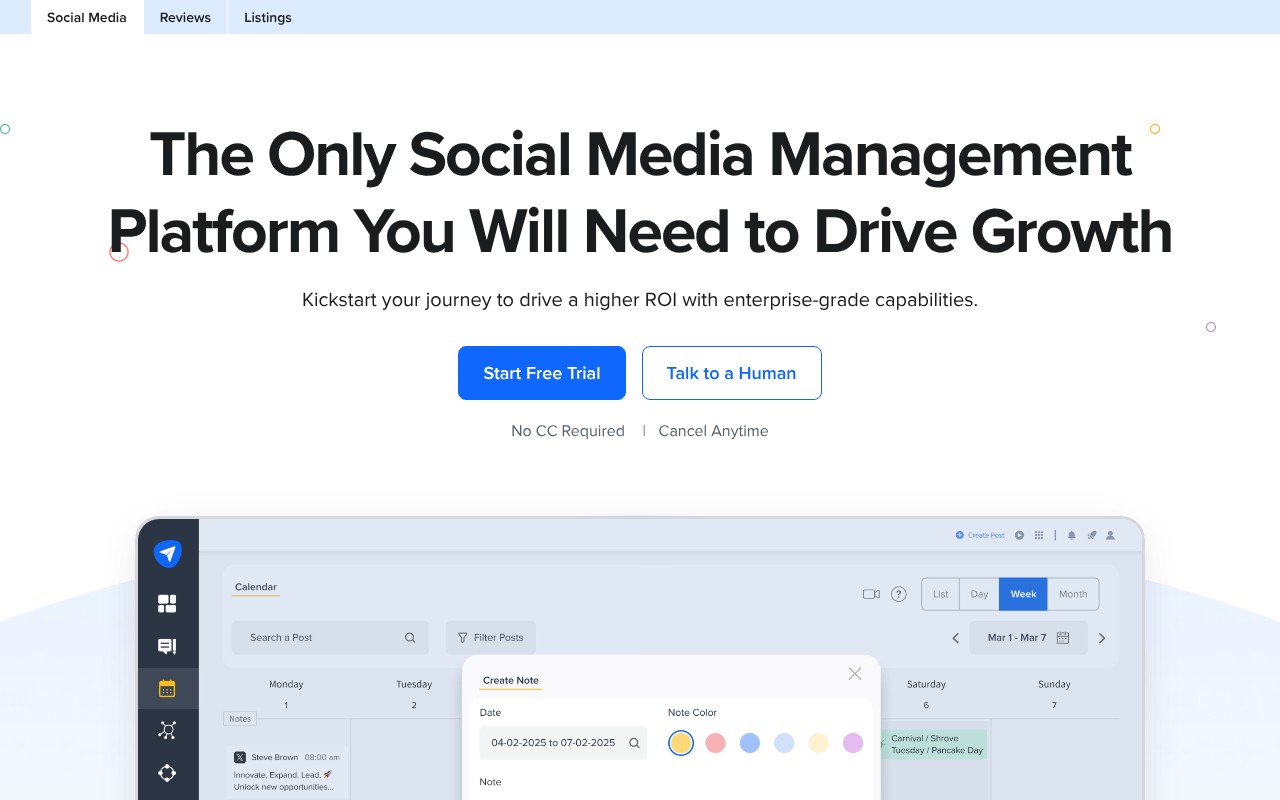Switch calendar to Day view
This screenshot has height=800, width=1280.
pyautogui.click(x=979, y=594)
